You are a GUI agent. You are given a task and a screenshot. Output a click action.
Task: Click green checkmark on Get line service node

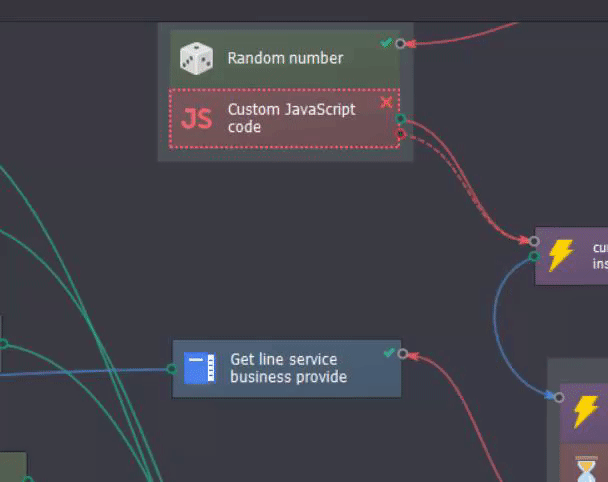[x=389, y=352]
